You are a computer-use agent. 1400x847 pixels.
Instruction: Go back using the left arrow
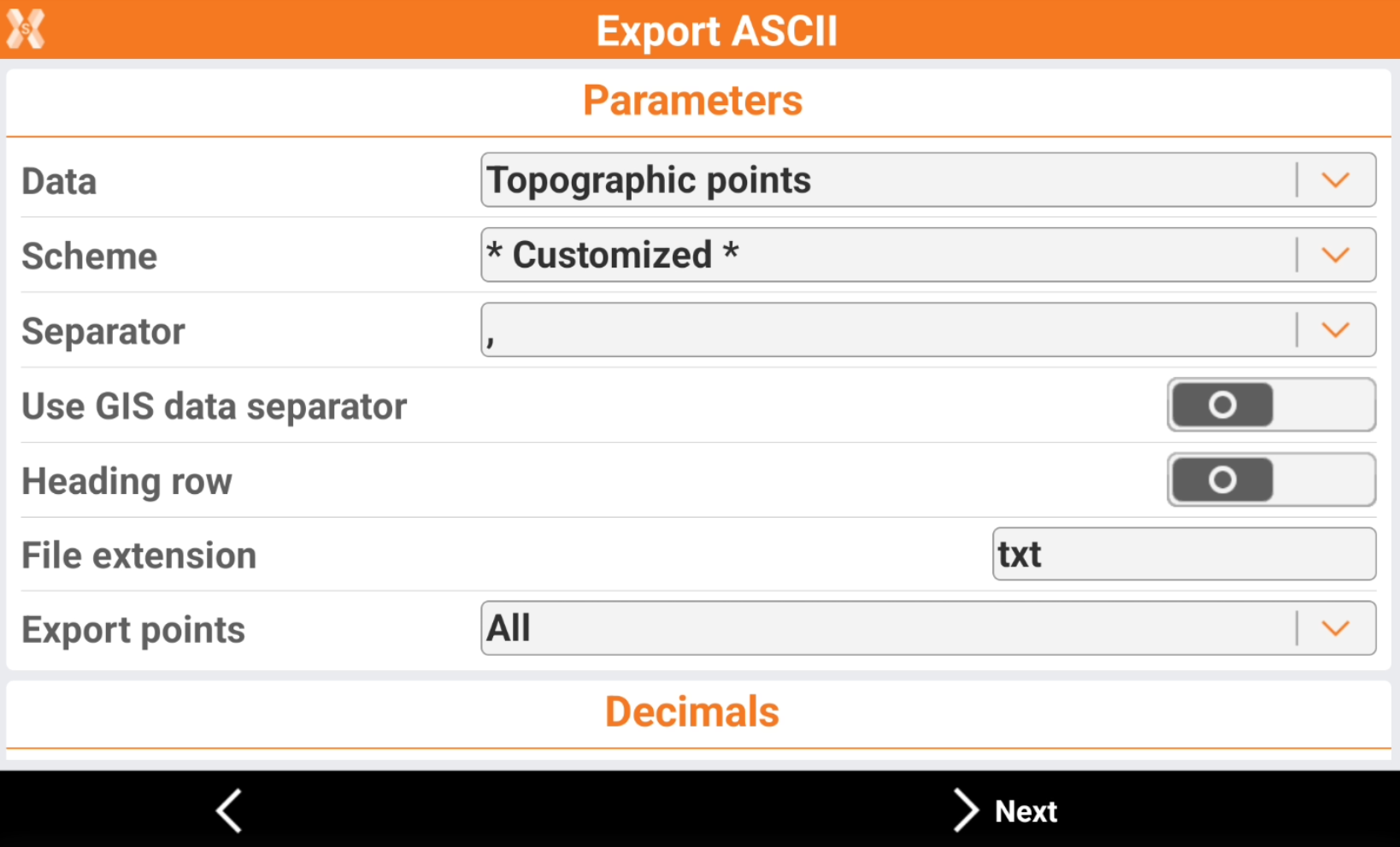pos(229,809)
